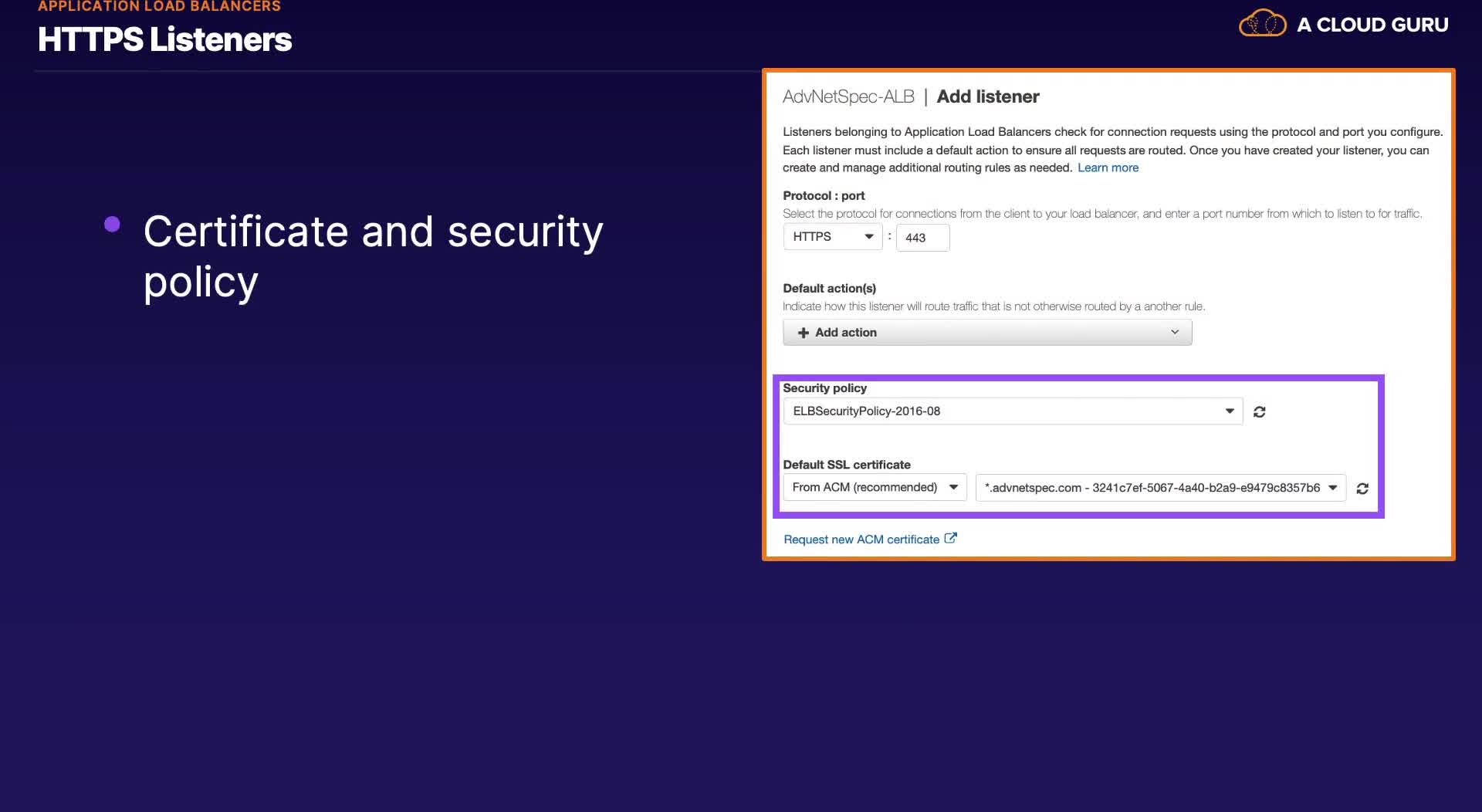
Task: Click the external link icon by ACM request
Action: [x=951, y=538]
